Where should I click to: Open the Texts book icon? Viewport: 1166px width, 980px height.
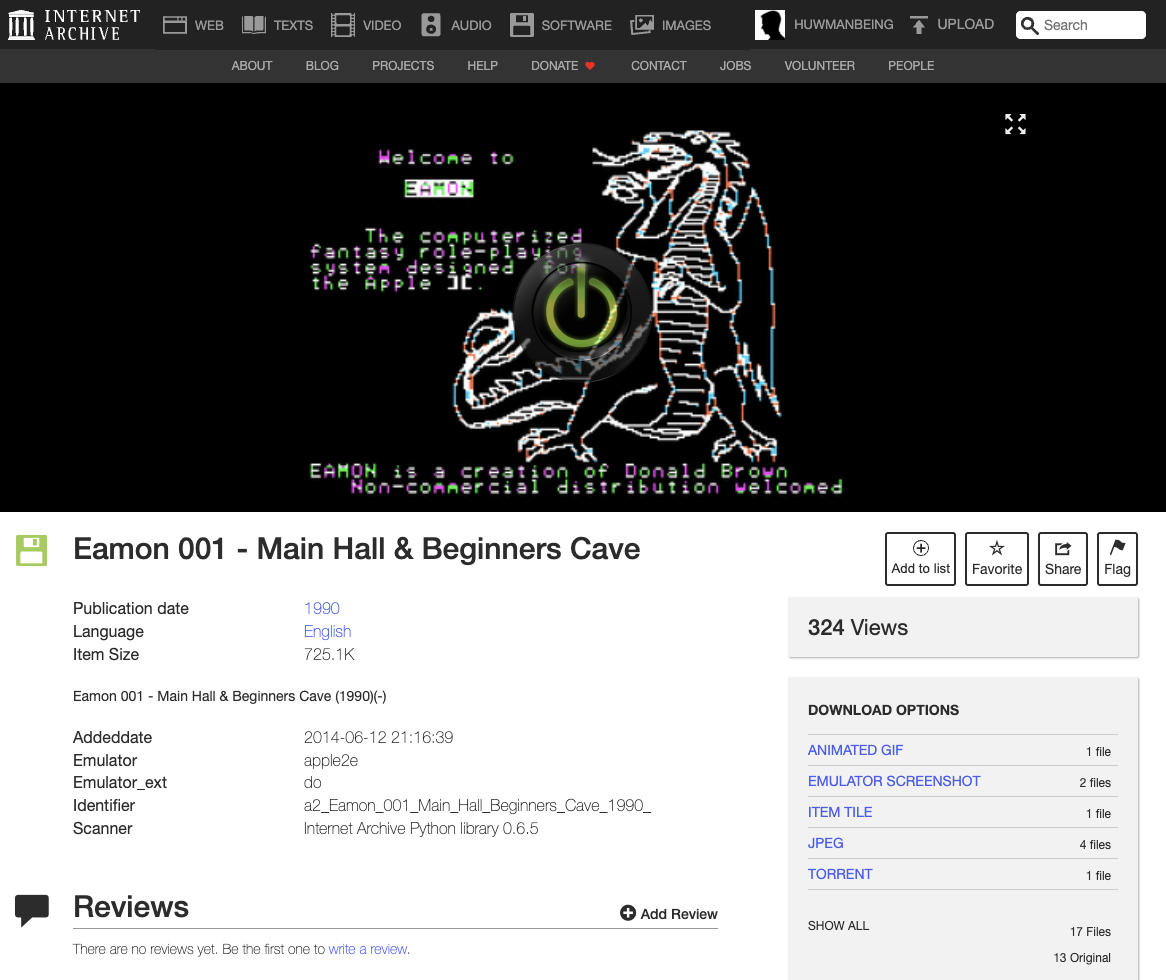click(254, 25)
